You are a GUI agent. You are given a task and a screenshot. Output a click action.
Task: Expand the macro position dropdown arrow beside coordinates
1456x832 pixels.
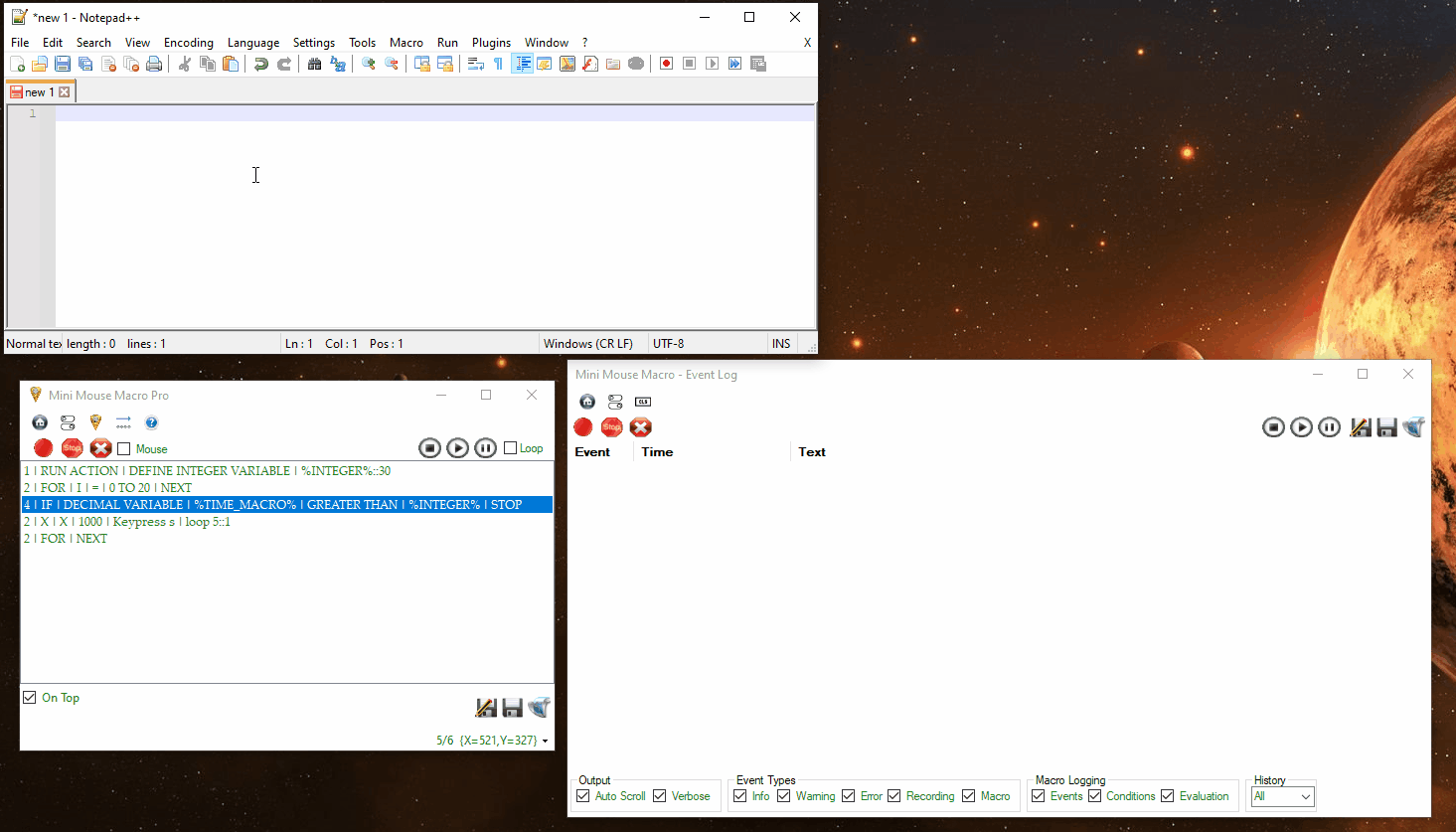point(545,741)
